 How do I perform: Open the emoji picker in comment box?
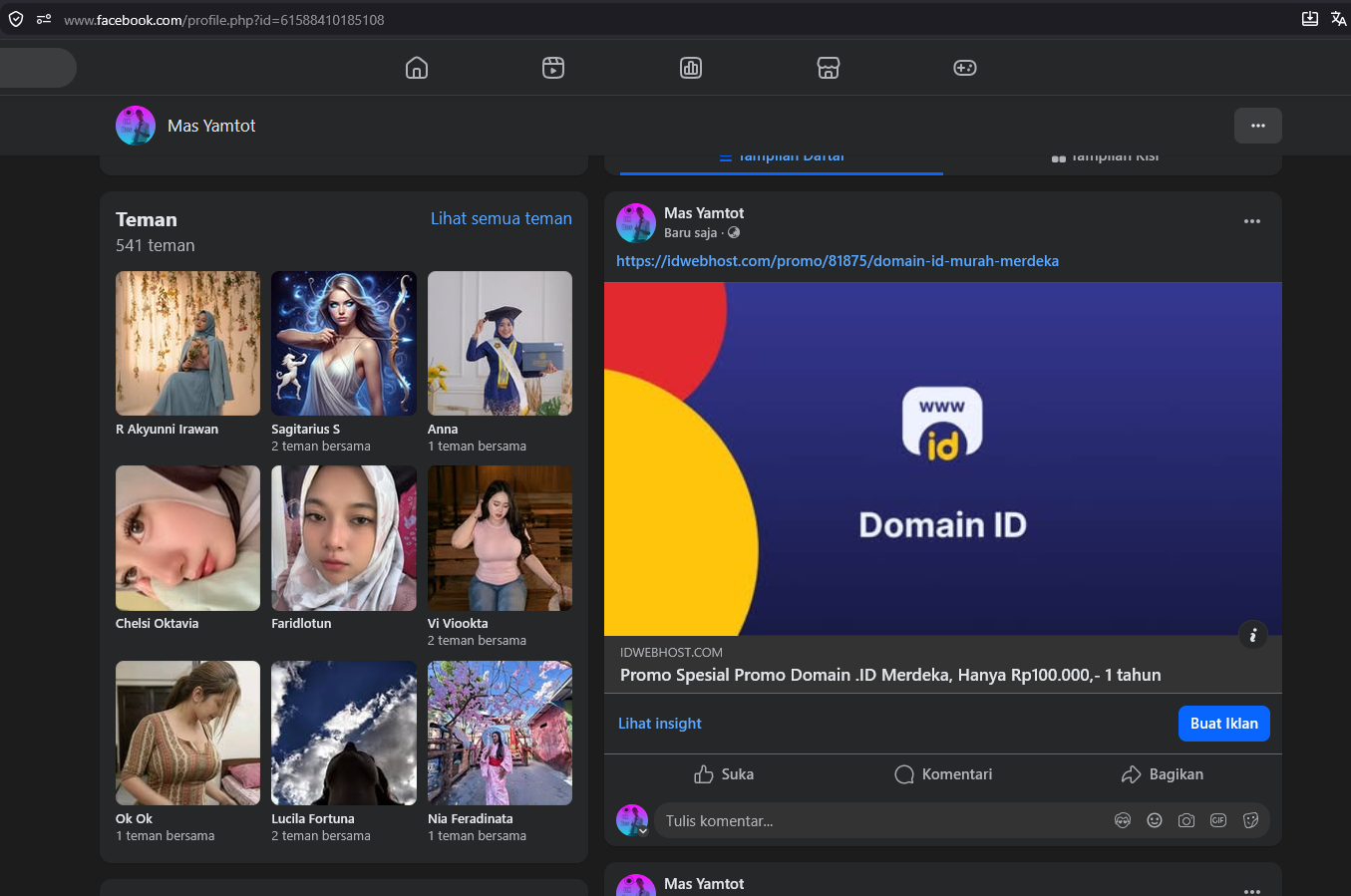1155,820
